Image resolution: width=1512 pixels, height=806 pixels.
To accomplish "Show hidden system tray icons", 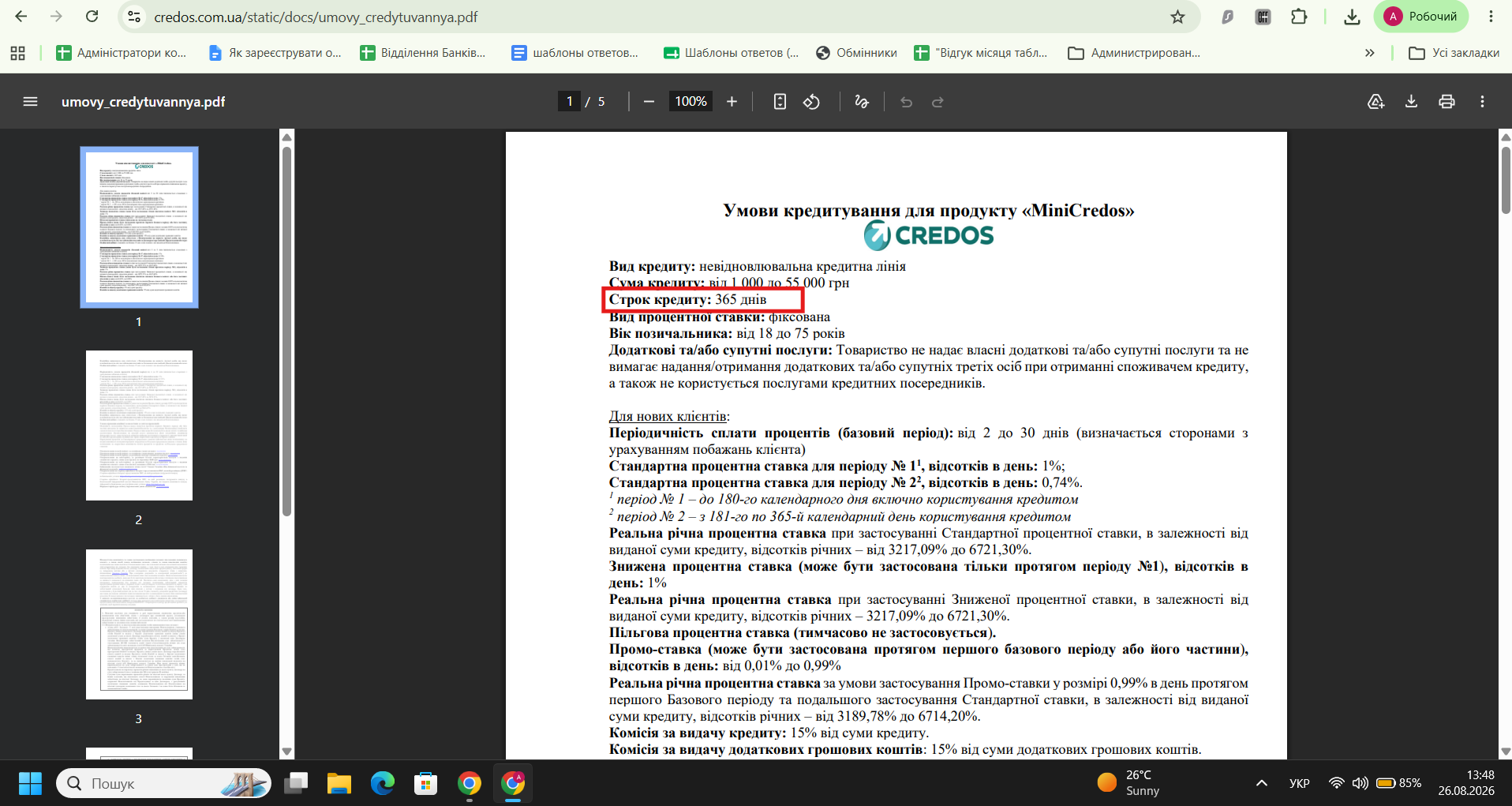I will pyautogui.click(x=1262, y=783).
